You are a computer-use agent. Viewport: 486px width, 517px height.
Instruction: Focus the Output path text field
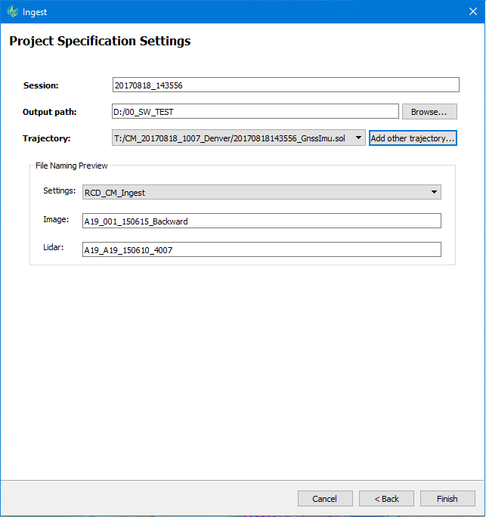[255, 111]
